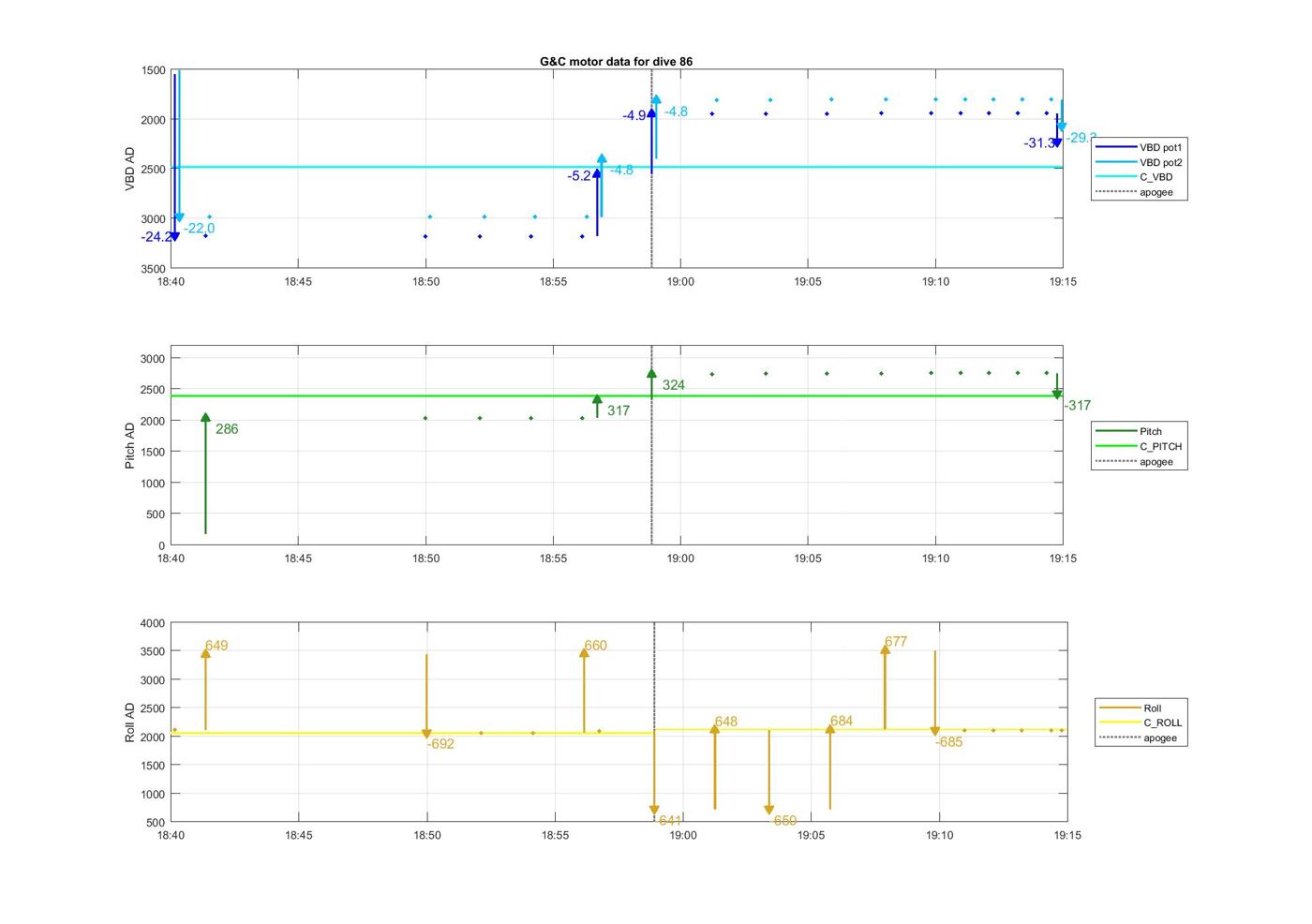
Task: Click the "Roll AD" y-axis label
Action: click(130, 722)
